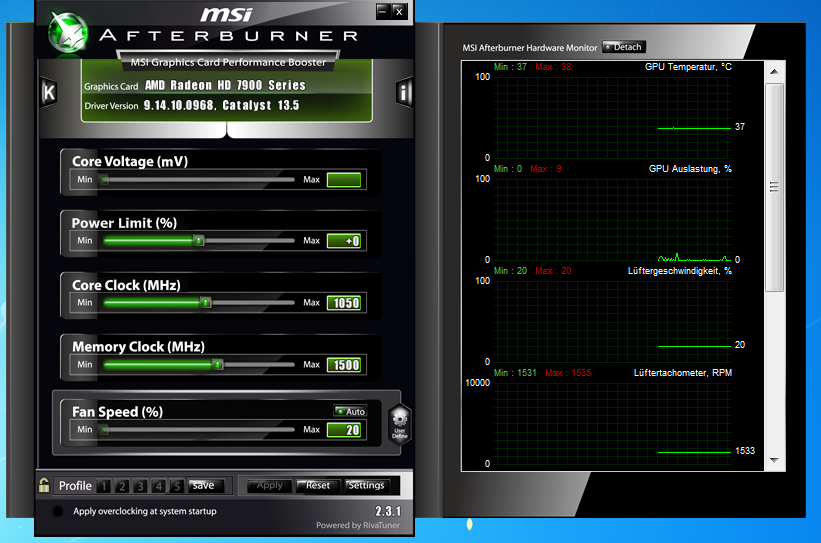This screenshot has height=543, width=821.
Task: Open Kombustor with the K button
Action: [x=49, y=93]
